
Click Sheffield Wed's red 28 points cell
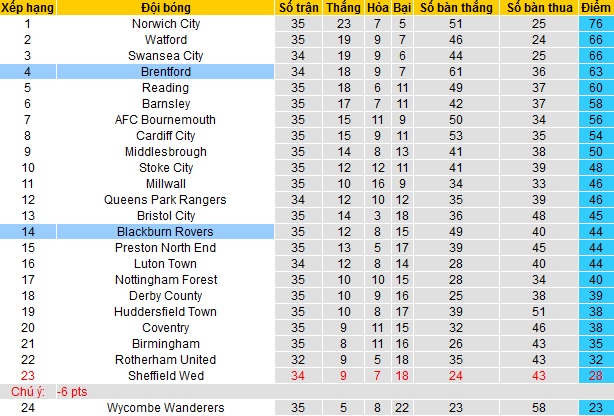click(596, 375)
